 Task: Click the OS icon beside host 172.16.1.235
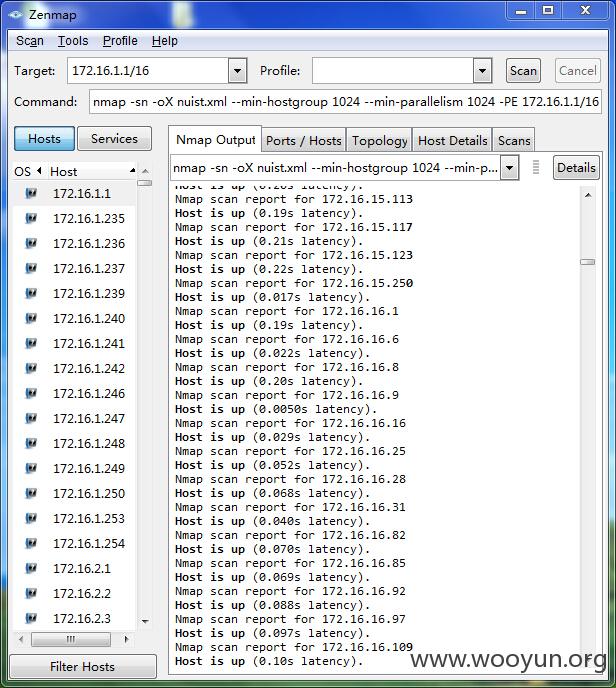point(31,218)
